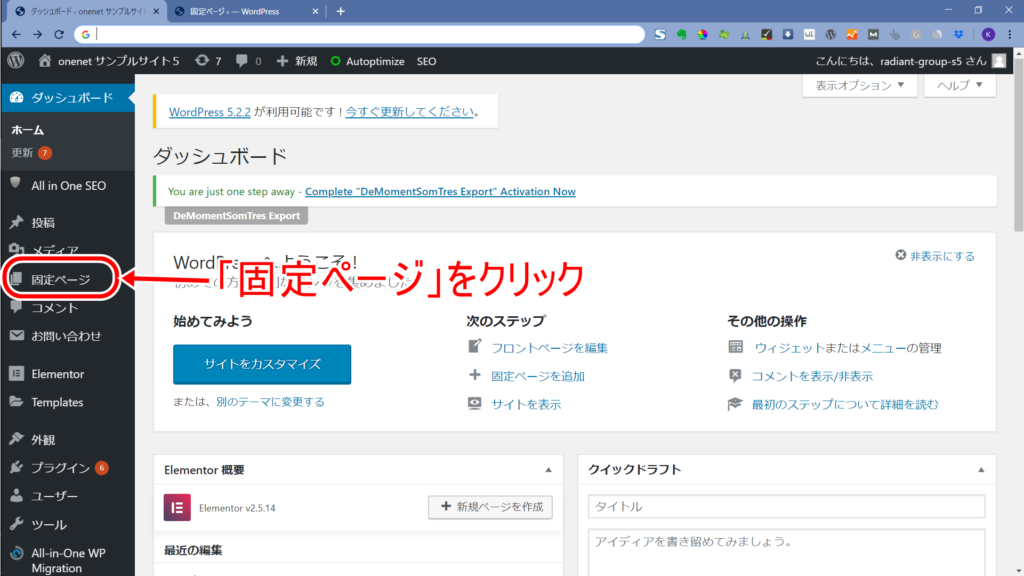Collapse the Elementor 概要 widget
Image resolution: width=1024 pixels, height=576 pixels.
tap(547, 469)
